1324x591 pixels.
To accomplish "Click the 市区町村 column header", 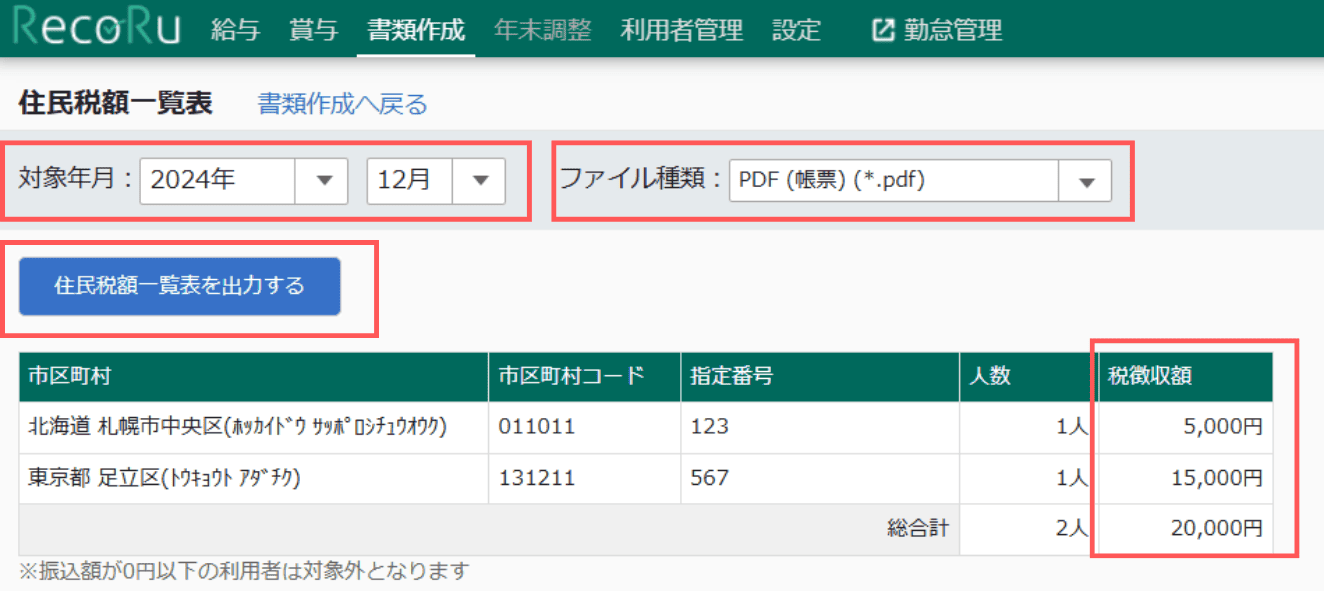I will pyautogui.click(x=253, y=377).
